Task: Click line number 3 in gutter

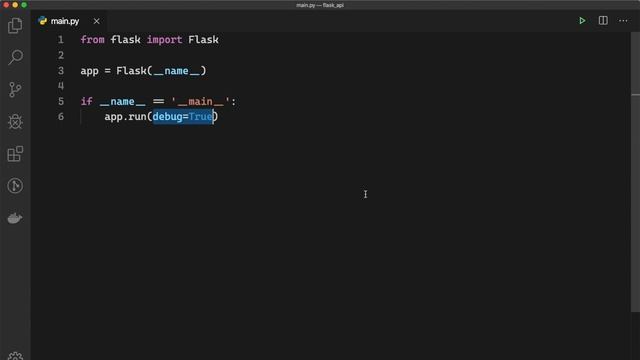Action: coord(60,71)
